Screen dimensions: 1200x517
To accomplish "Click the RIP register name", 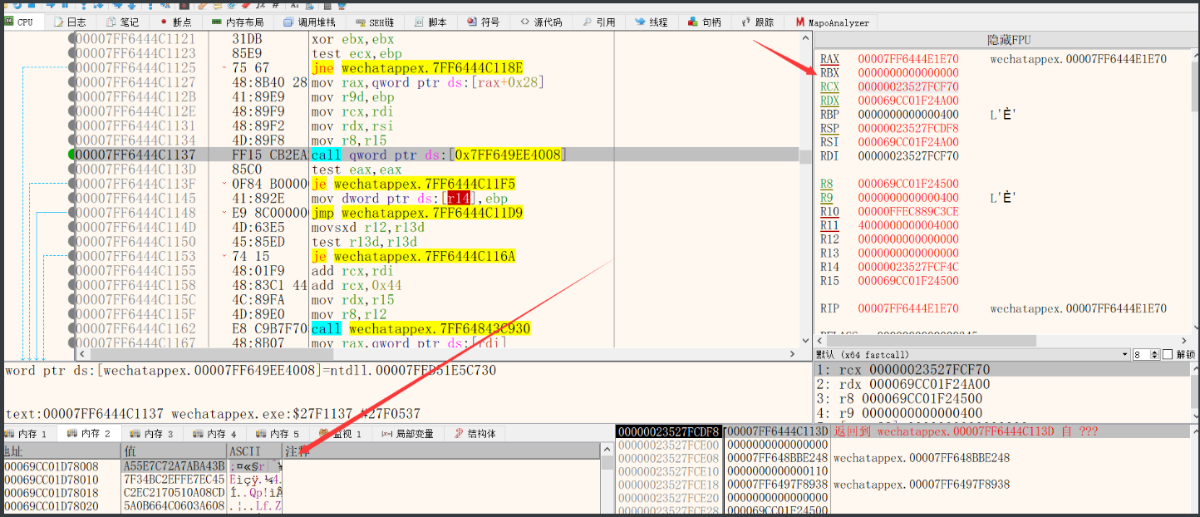I will (x=829, y=308).
